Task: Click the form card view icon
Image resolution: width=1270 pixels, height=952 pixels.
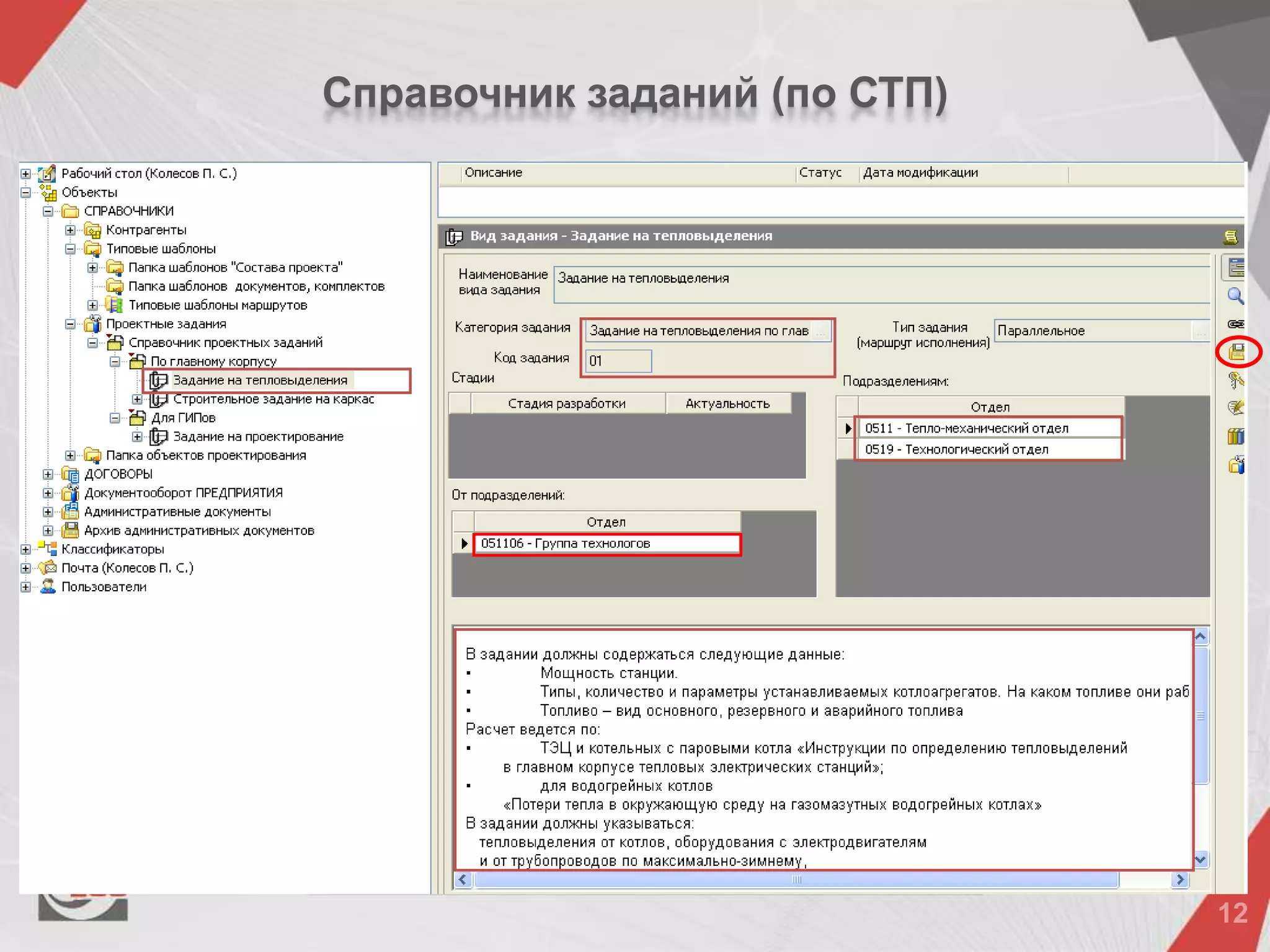Action: [1235, 268]
